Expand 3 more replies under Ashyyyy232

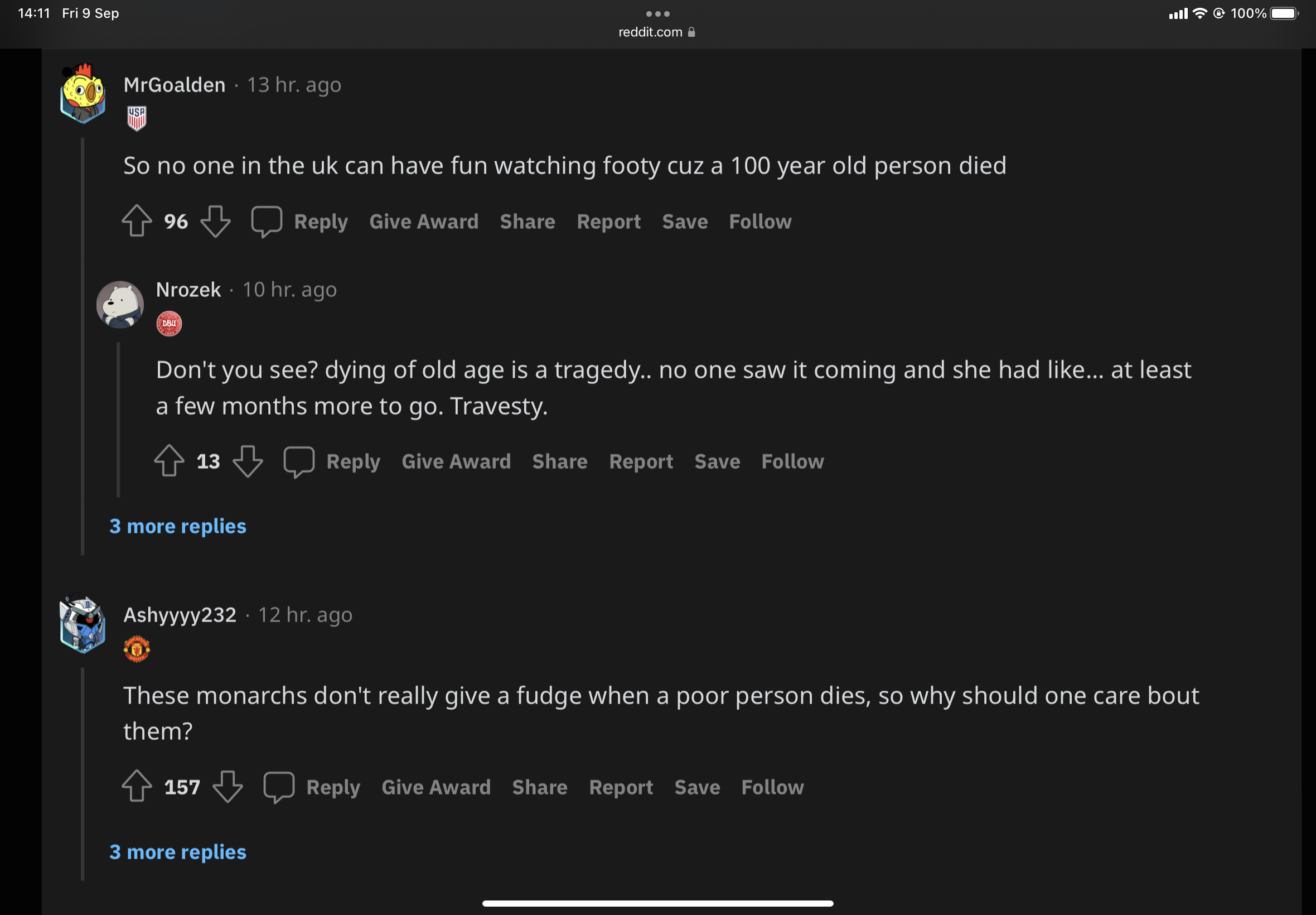[x=178, y=852]
